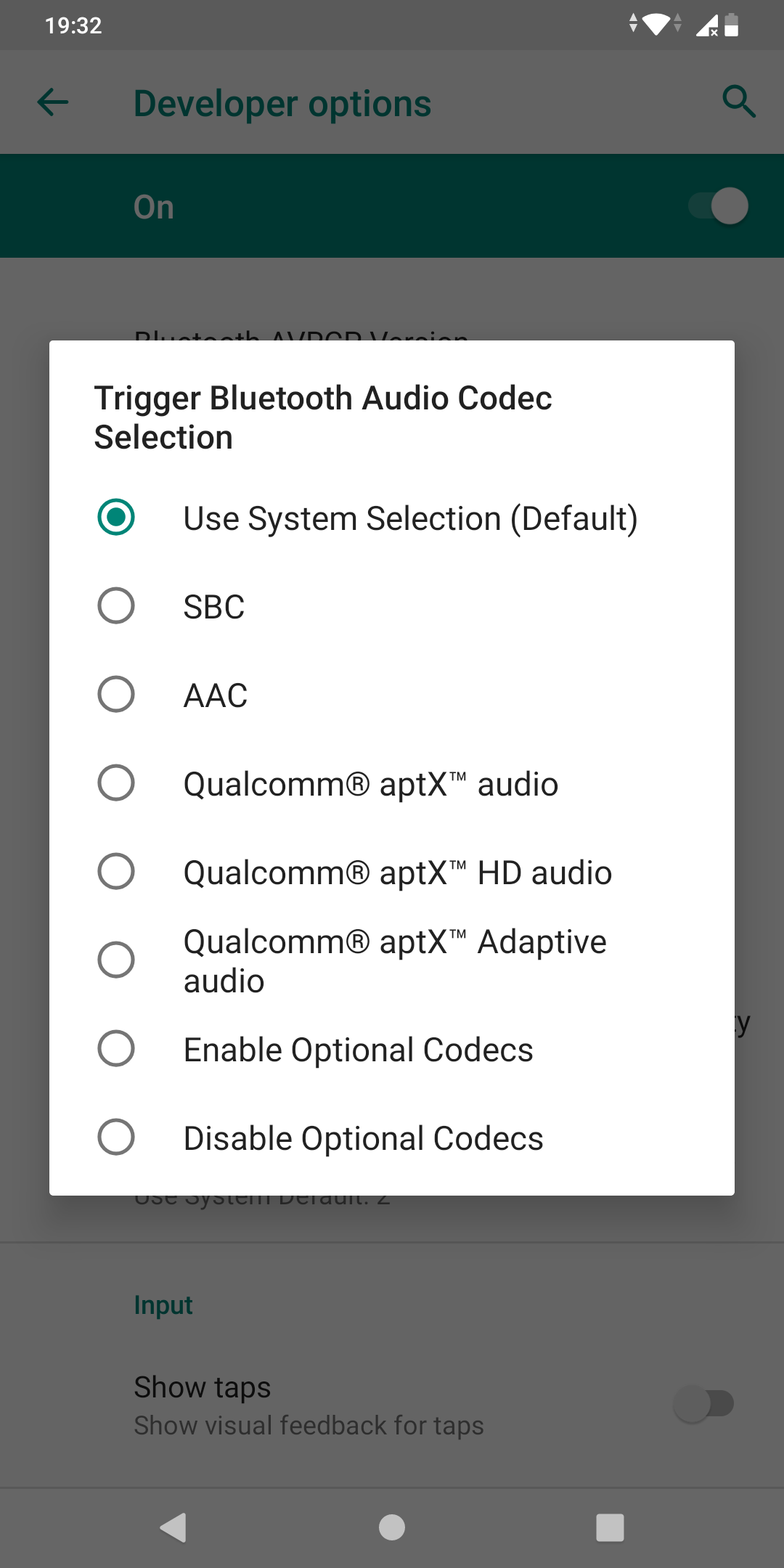This screenshot has height=1568, width=784.
Task: Pick Qualcomm aptX HD audio option
Action: [116, 872]
